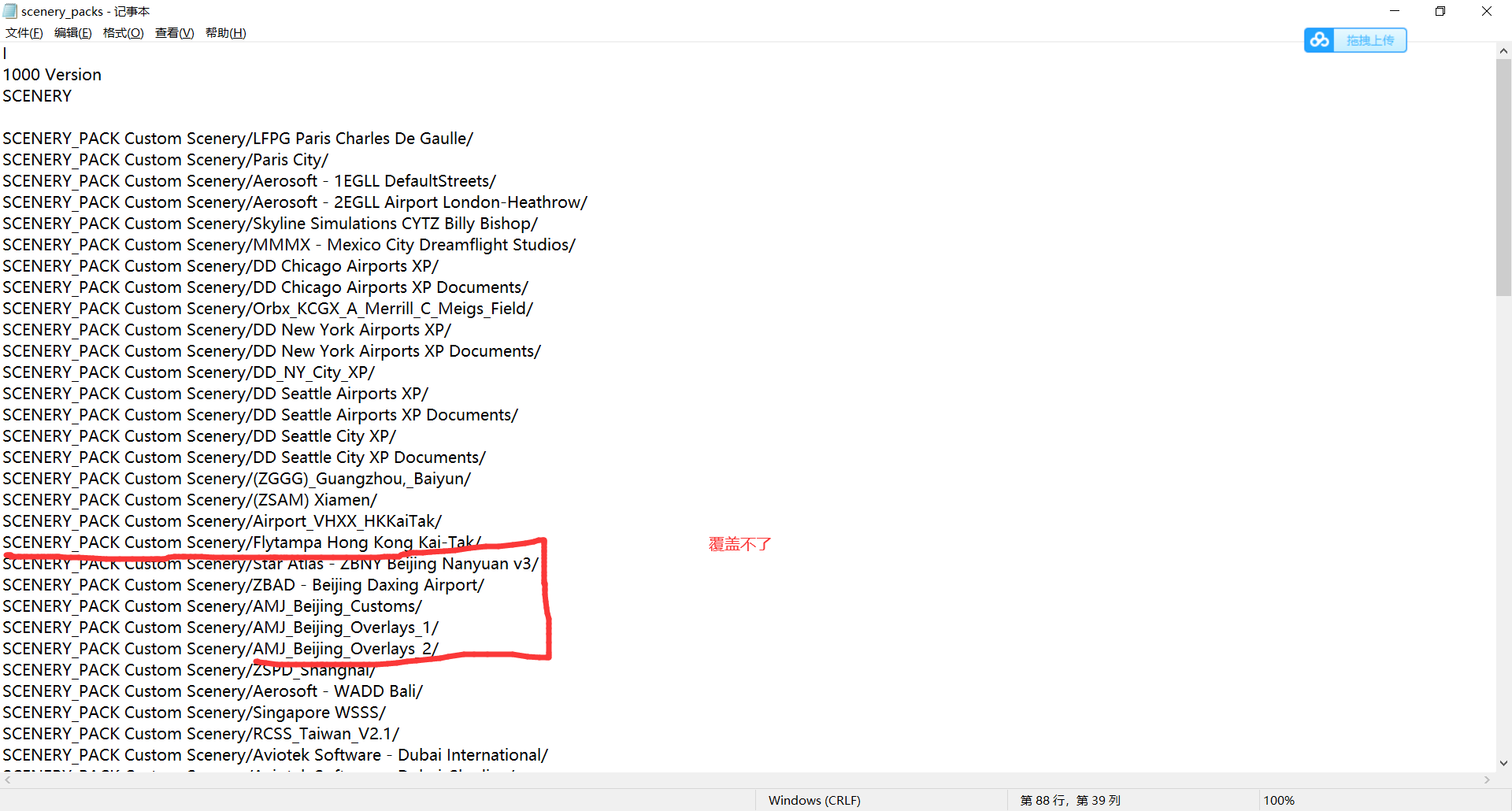Click the 'Aerosoft - WADD Bali/' line
Image resolution: width=1512 pixels, height=811 pixels.
point(213,691)
